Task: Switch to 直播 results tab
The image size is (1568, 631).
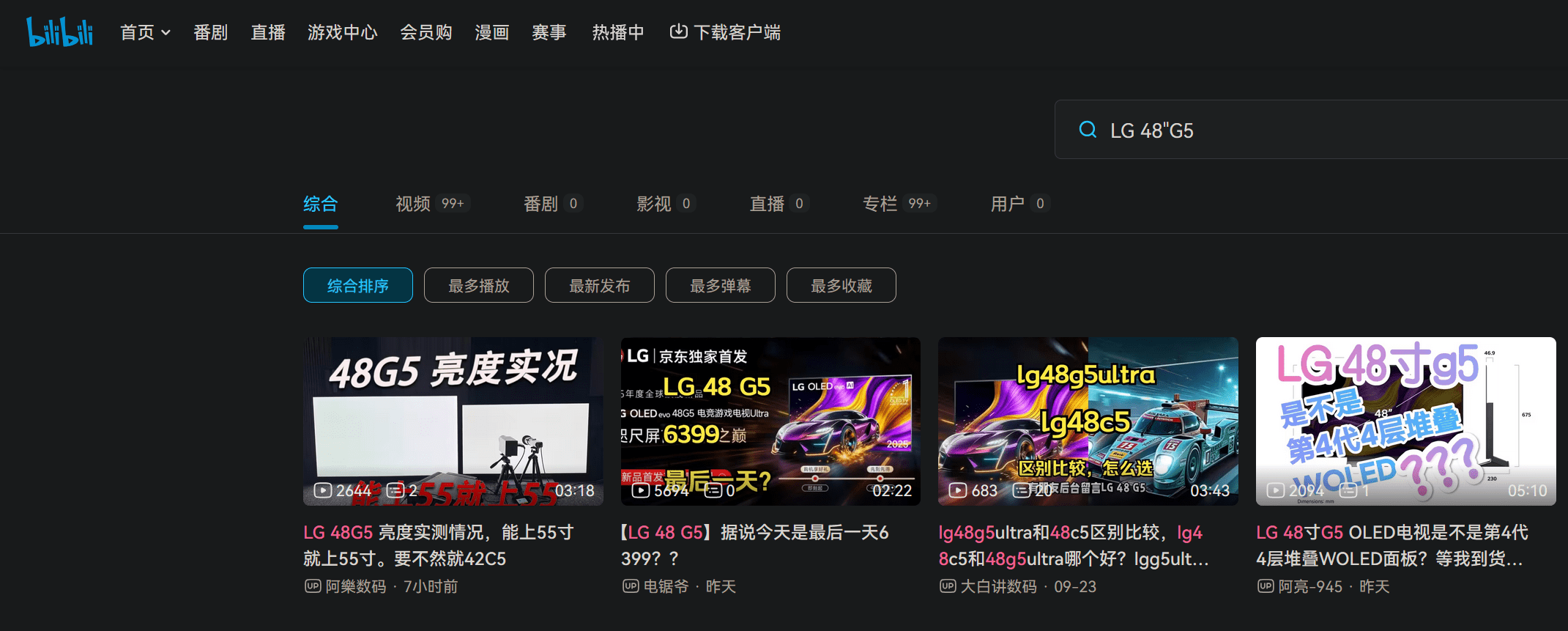Action: pos(779,204)
